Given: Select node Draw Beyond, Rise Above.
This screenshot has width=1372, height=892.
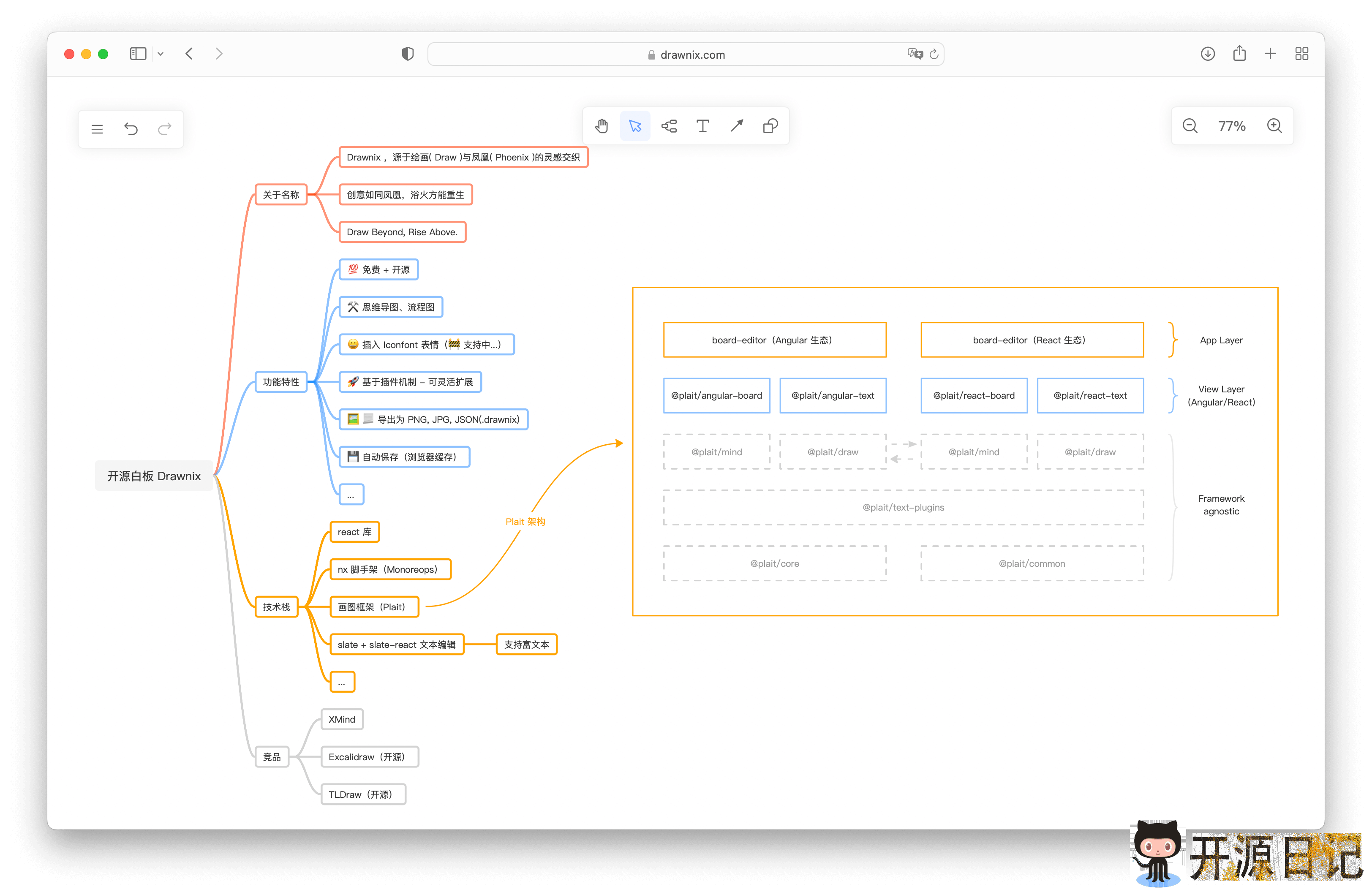Looking at the screenshot, I should 402,232.
